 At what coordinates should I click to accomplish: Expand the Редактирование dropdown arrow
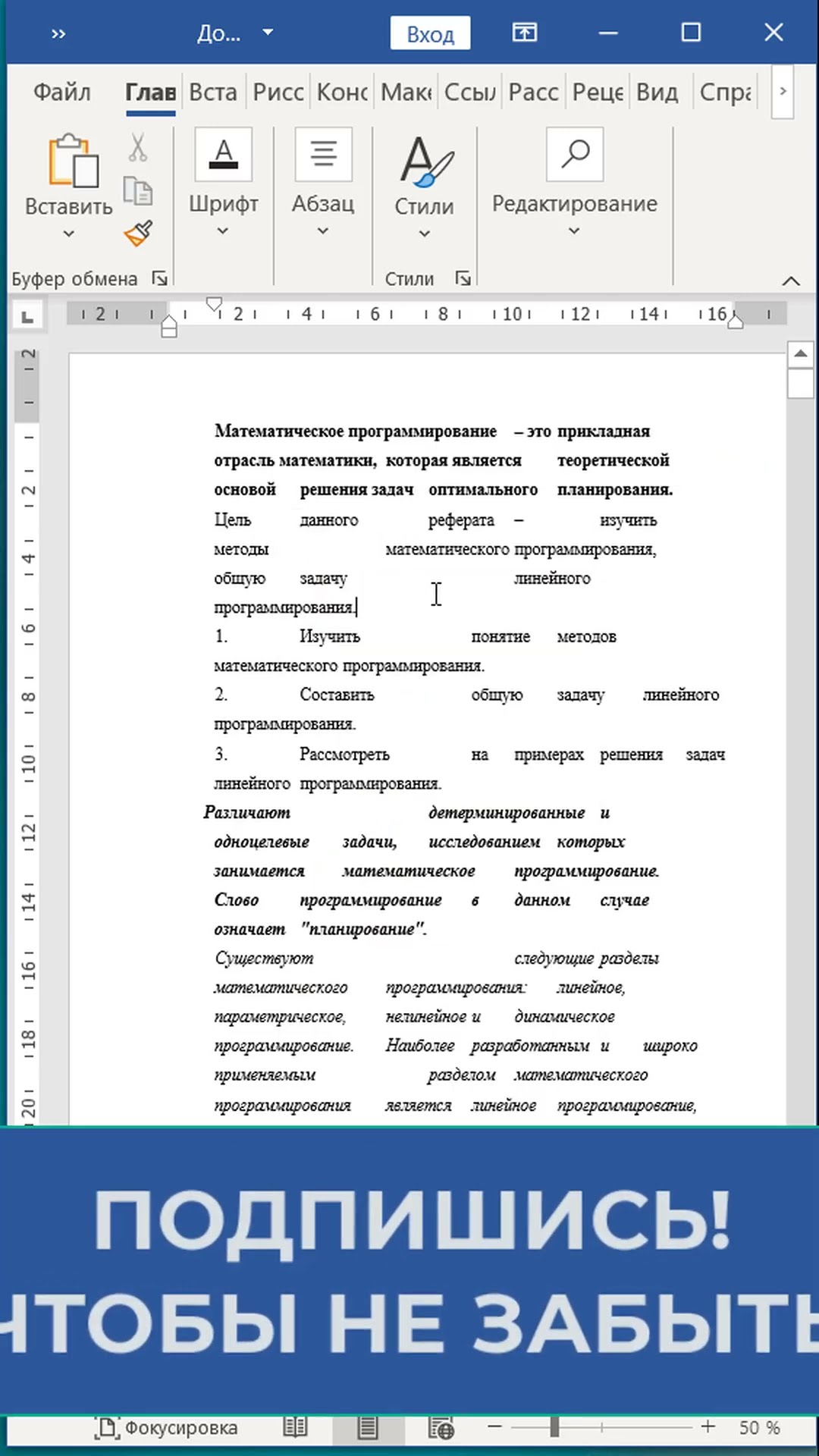[575, 231]
